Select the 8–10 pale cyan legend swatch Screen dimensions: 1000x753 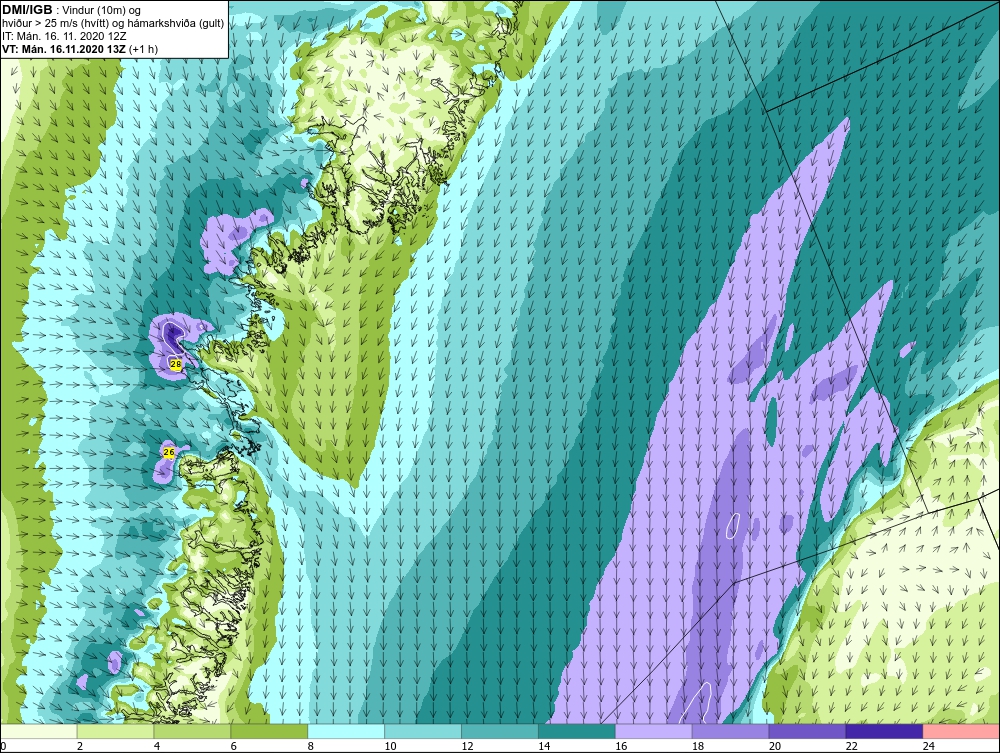(346, 731)
